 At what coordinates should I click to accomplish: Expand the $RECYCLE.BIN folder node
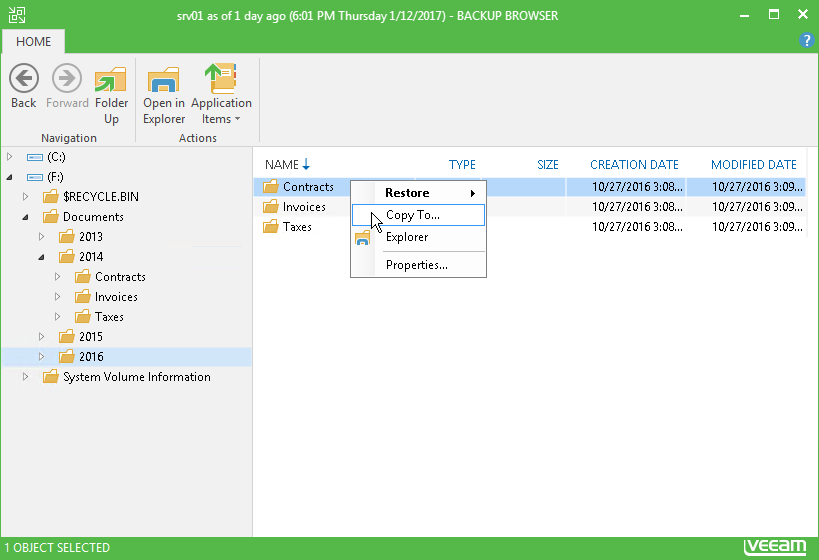click(x=25, y=197)
